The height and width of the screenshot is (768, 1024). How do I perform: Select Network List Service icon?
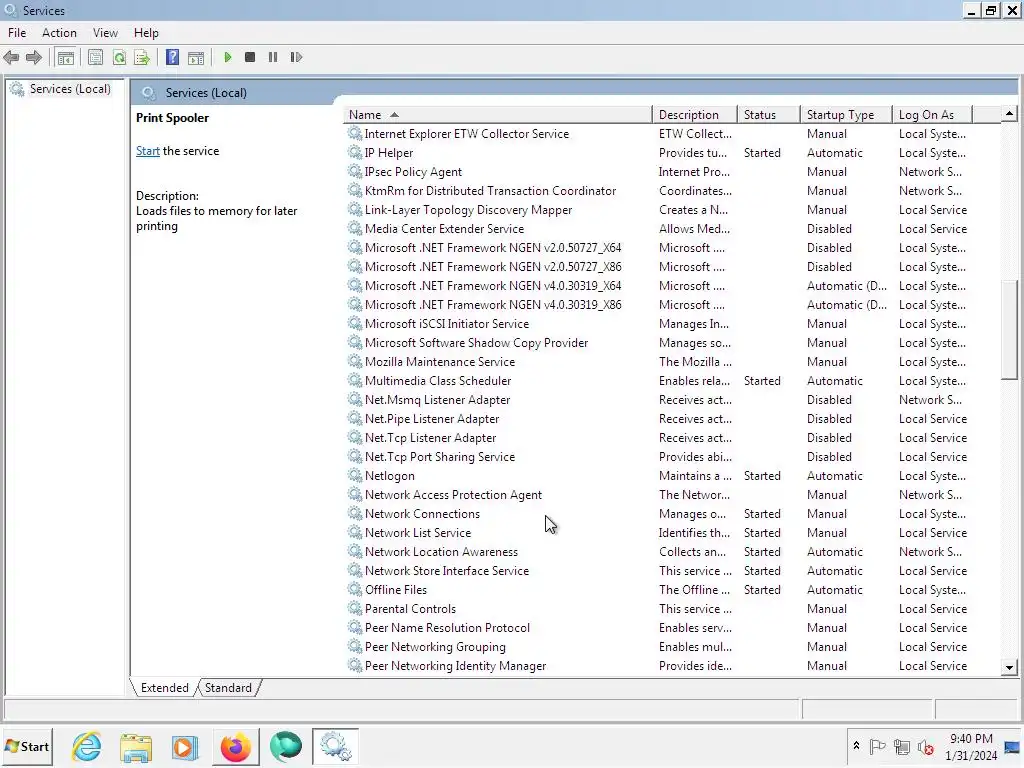coord(355,532)
